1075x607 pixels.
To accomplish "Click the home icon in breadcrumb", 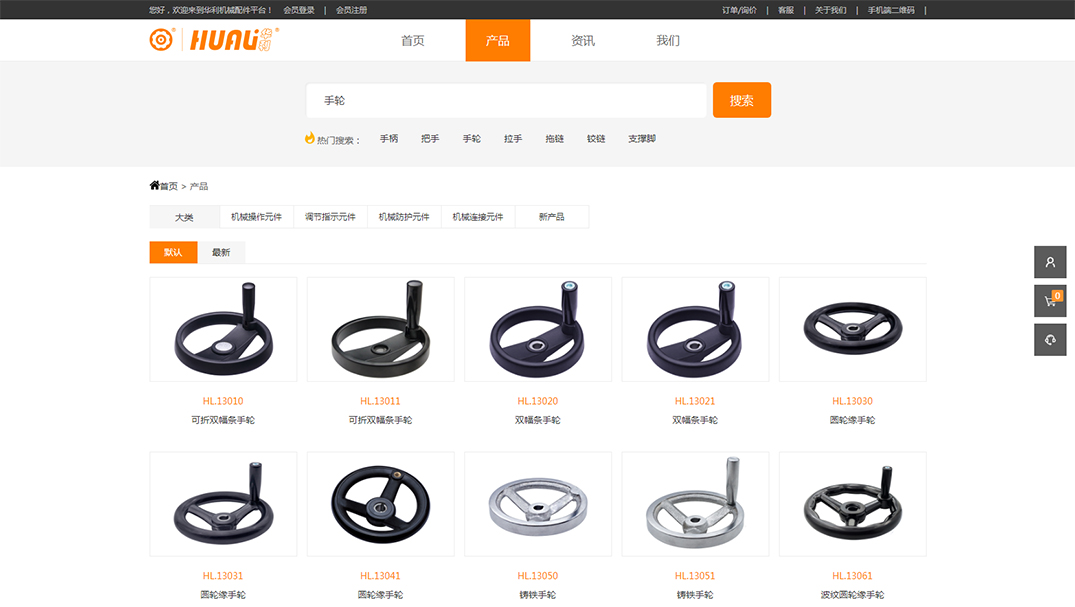I will [x=155, y=185].
